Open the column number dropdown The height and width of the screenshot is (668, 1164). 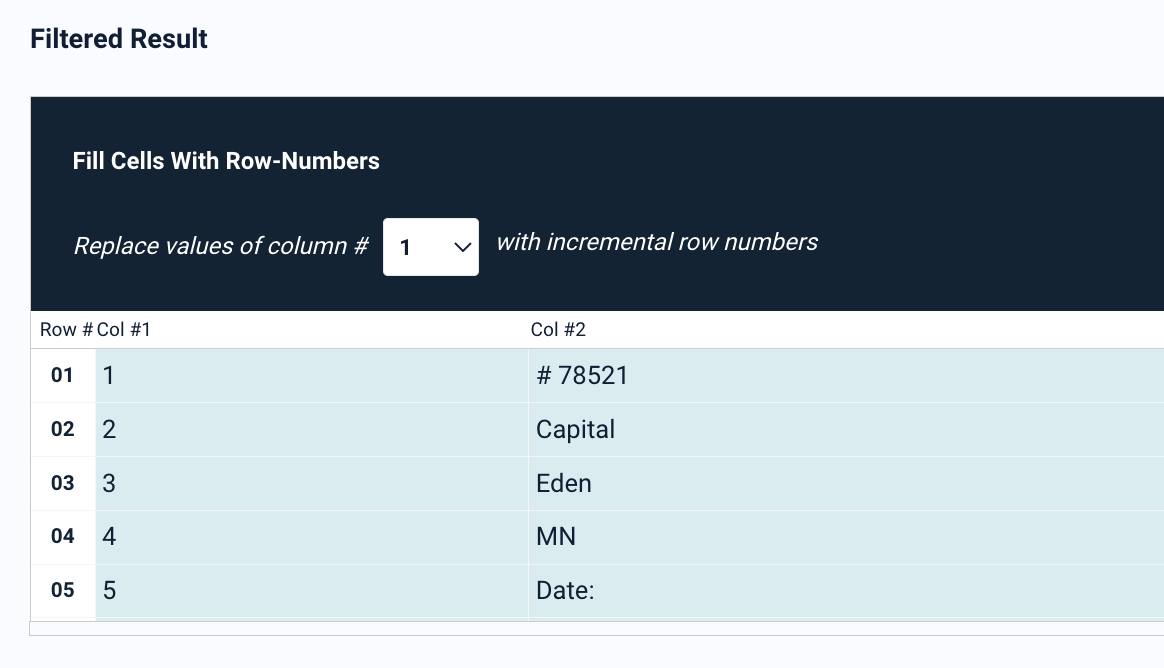[430, 247]
